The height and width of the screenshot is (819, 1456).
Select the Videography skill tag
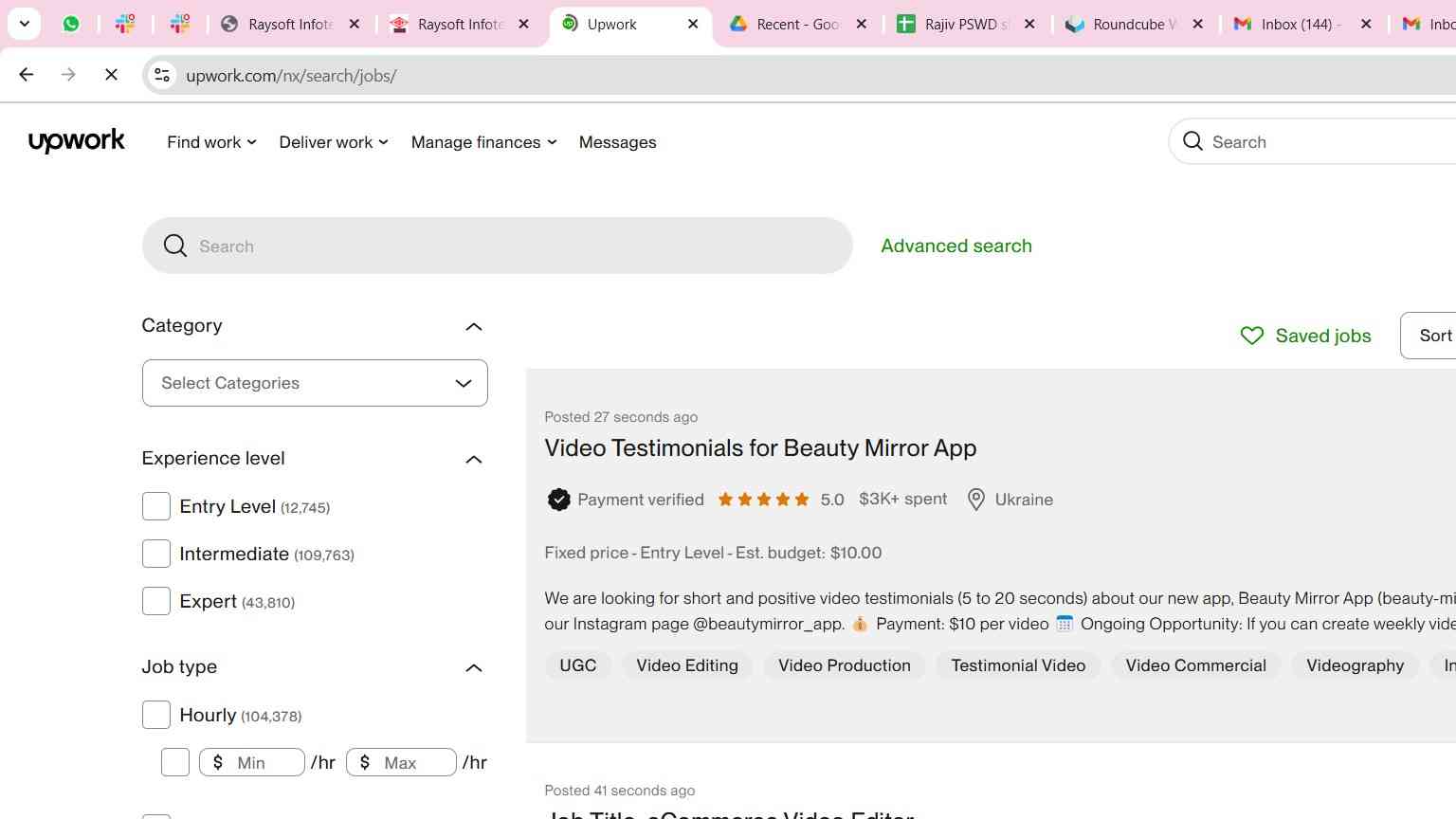coord(1356,665)
